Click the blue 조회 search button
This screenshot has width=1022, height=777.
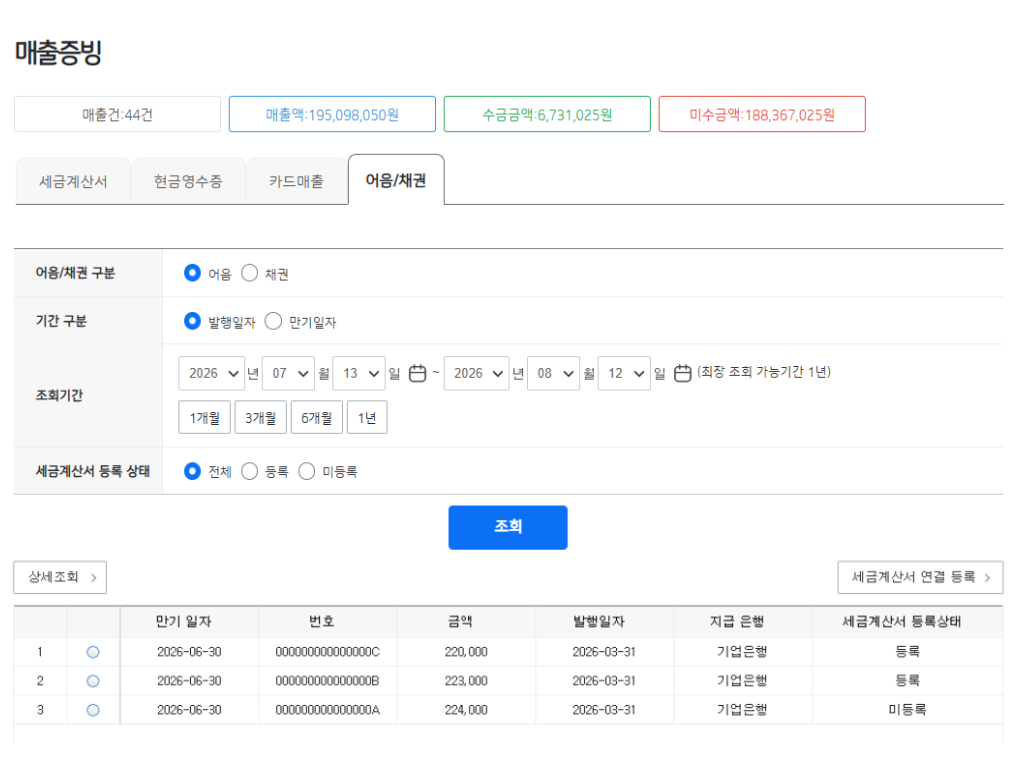508,527
